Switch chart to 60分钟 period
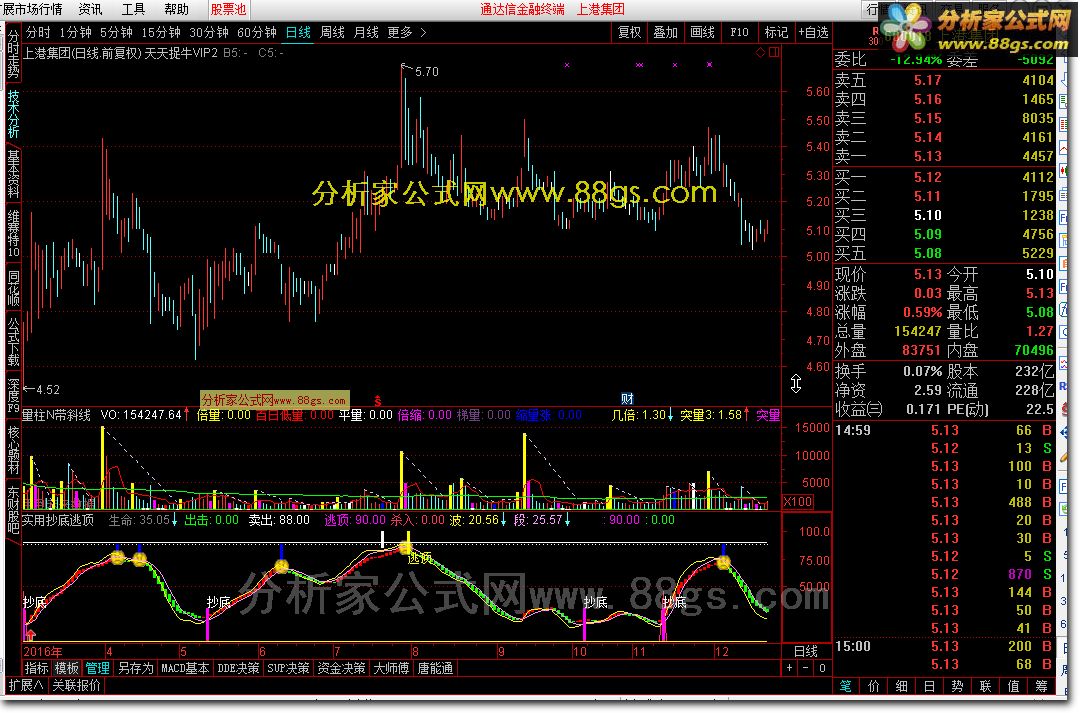The height and width of the screenshot is (713, 1080). [257, 32]
